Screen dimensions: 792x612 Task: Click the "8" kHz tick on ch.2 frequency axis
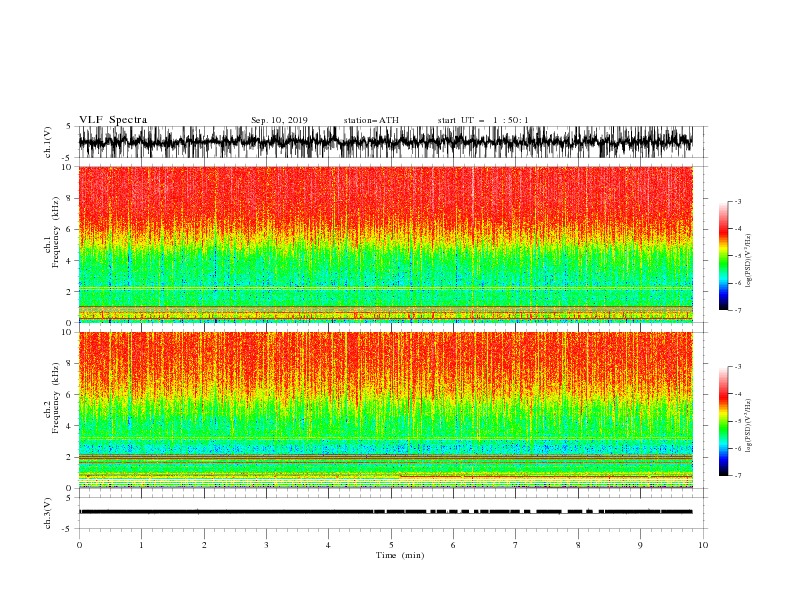[x=70, y=363]
